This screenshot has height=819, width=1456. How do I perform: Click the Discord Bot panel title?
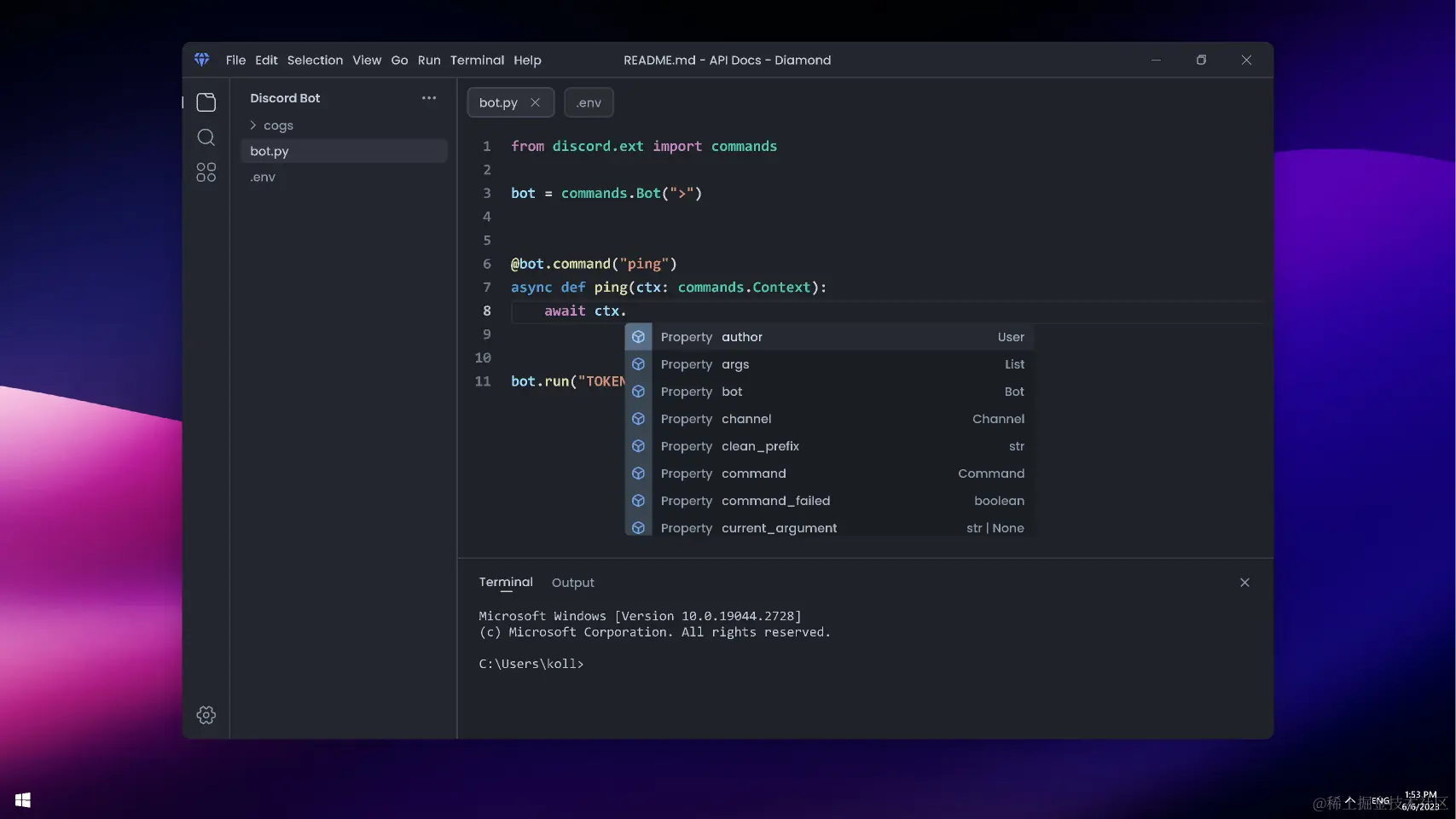coord(285,98)
